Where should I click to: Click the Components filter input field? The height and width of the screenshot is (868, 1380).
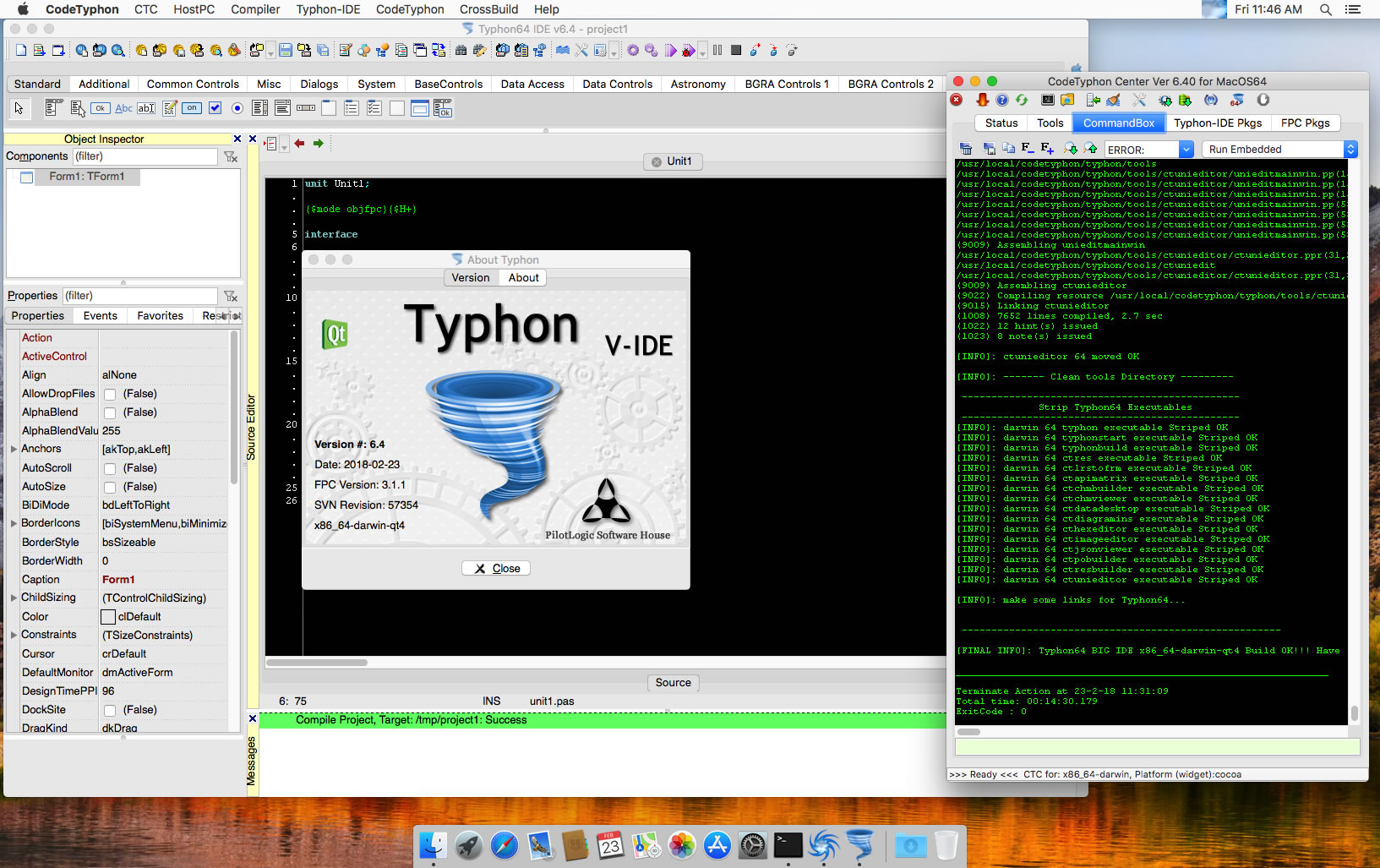tap(144, 156)
